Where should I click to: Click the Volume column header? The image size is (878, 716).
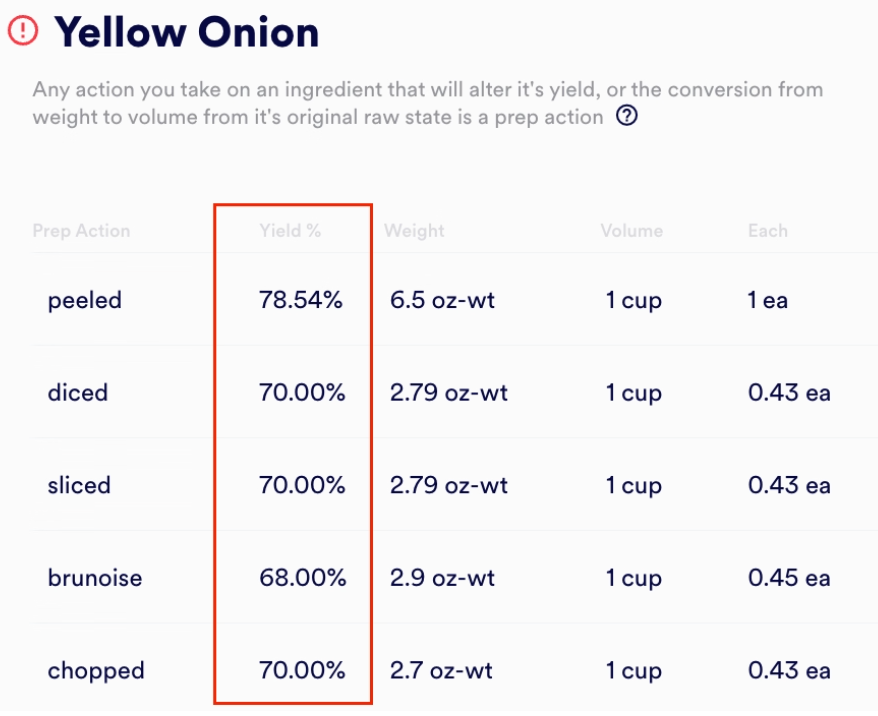pyautogui.click(x=631, y=231)
